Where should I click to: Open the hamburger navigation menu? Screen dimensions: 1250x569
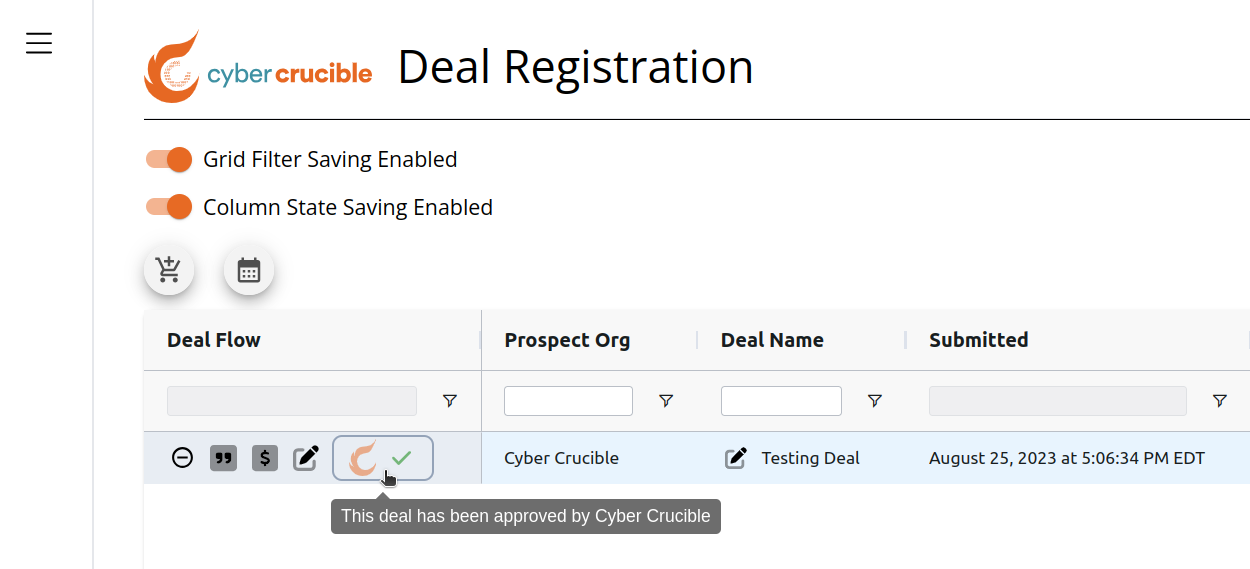point(39,43)
